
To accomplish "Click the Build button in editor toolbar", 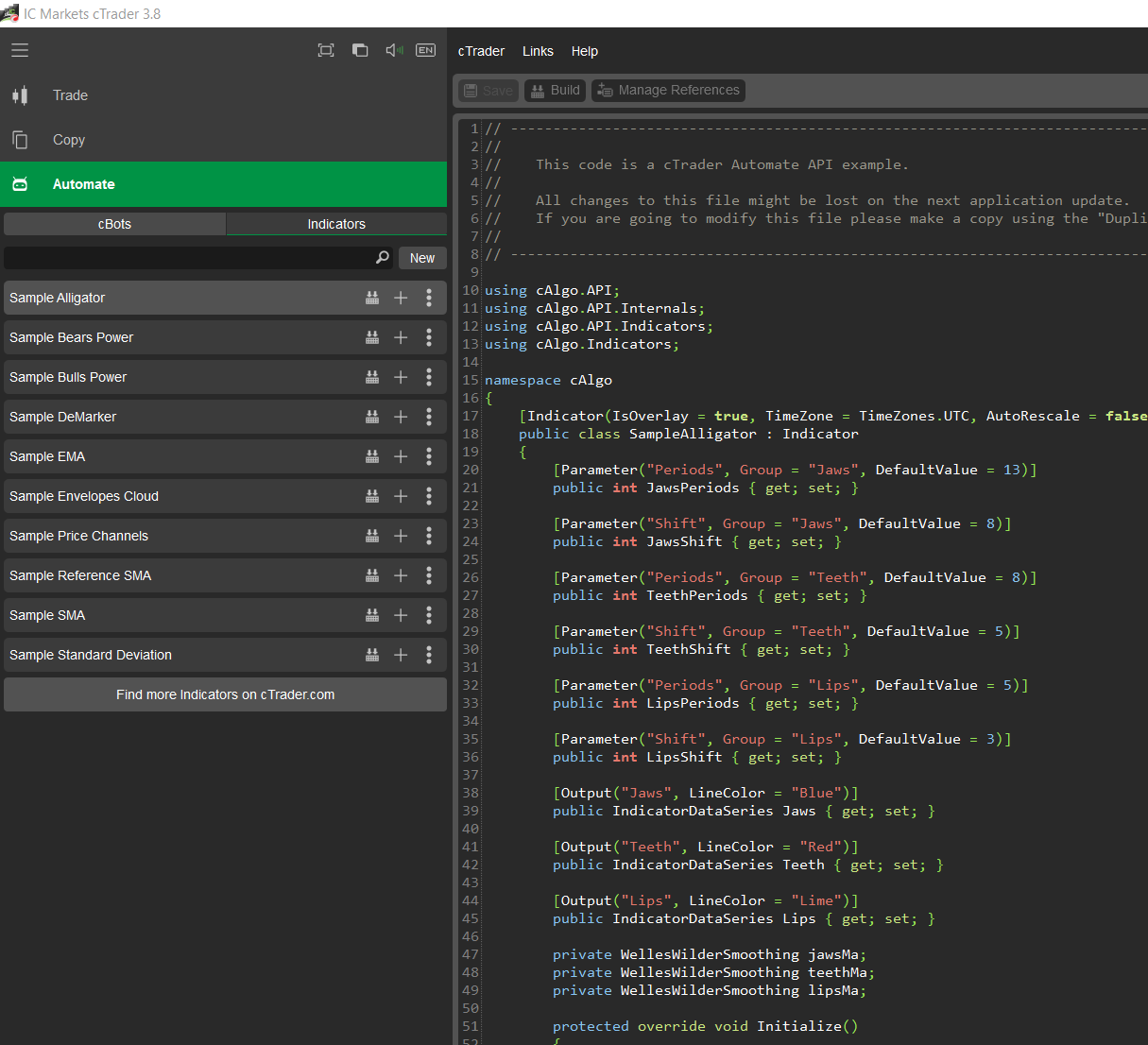I will point(556,91).
